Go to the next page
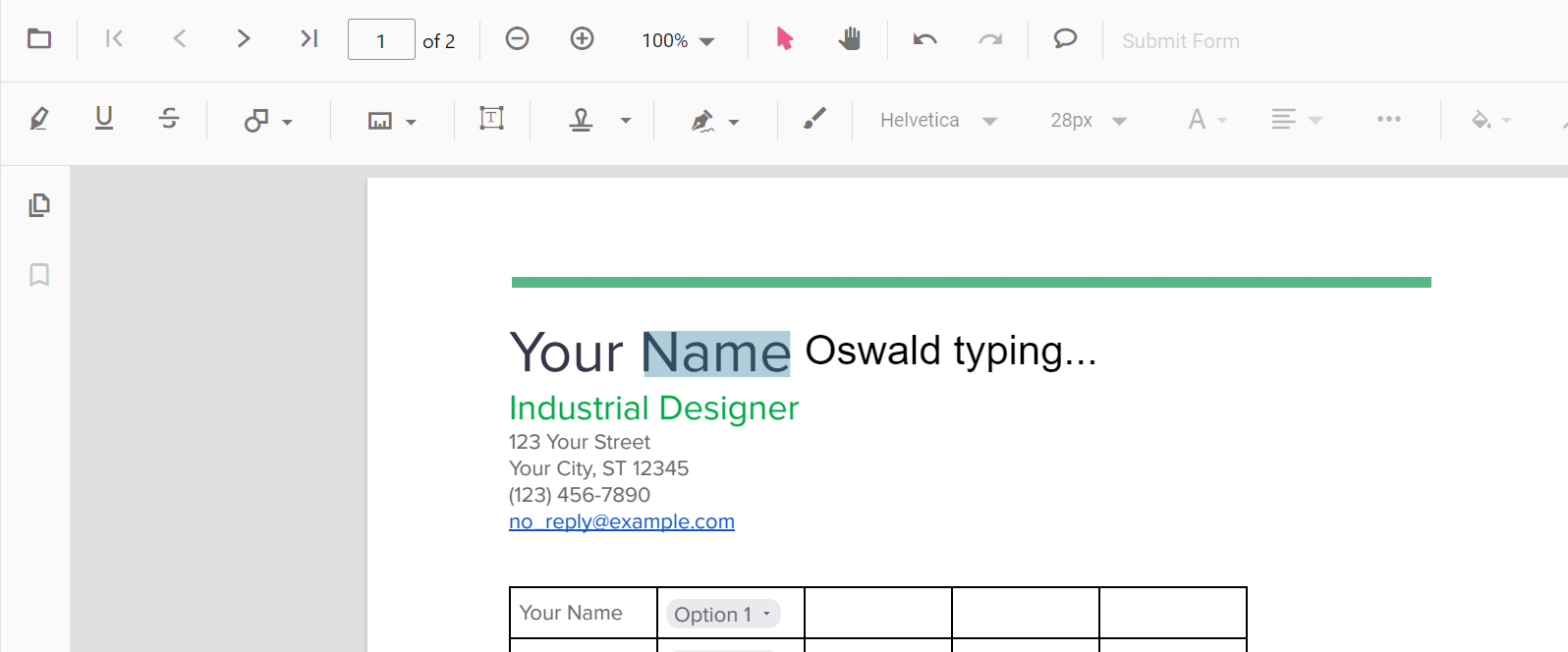 tap(244, 39)
